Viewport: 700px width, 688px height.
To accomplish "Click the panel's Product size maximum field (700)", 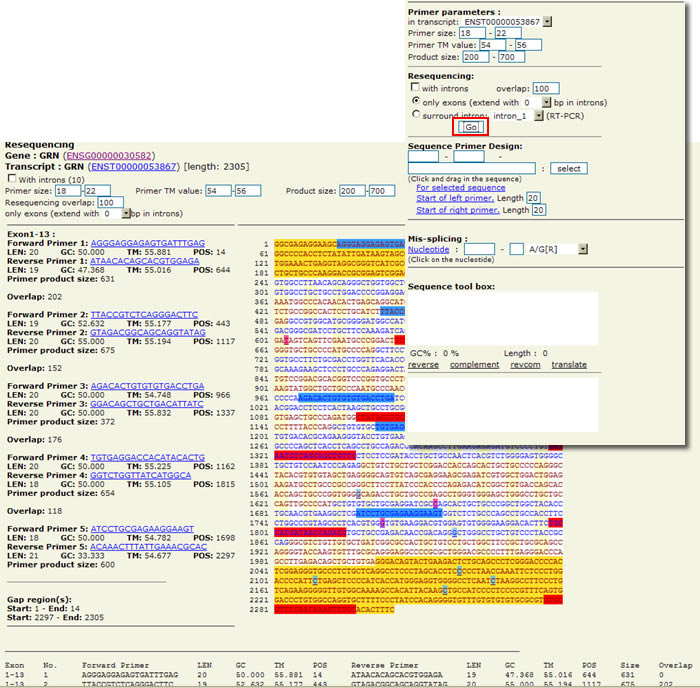I will [x=512, y=57].
